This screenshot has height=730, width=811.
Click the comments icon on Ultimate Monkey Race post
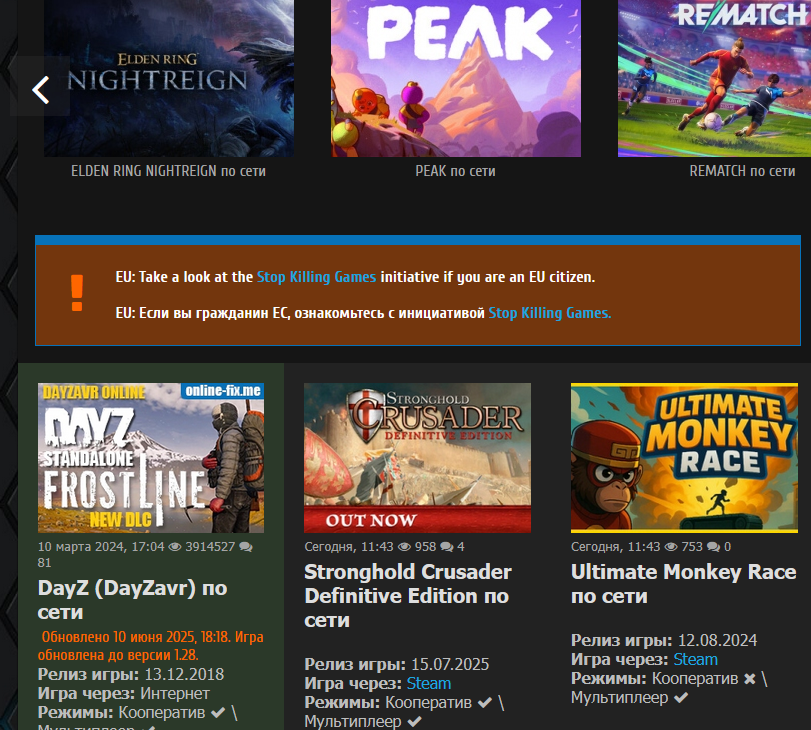713,547
